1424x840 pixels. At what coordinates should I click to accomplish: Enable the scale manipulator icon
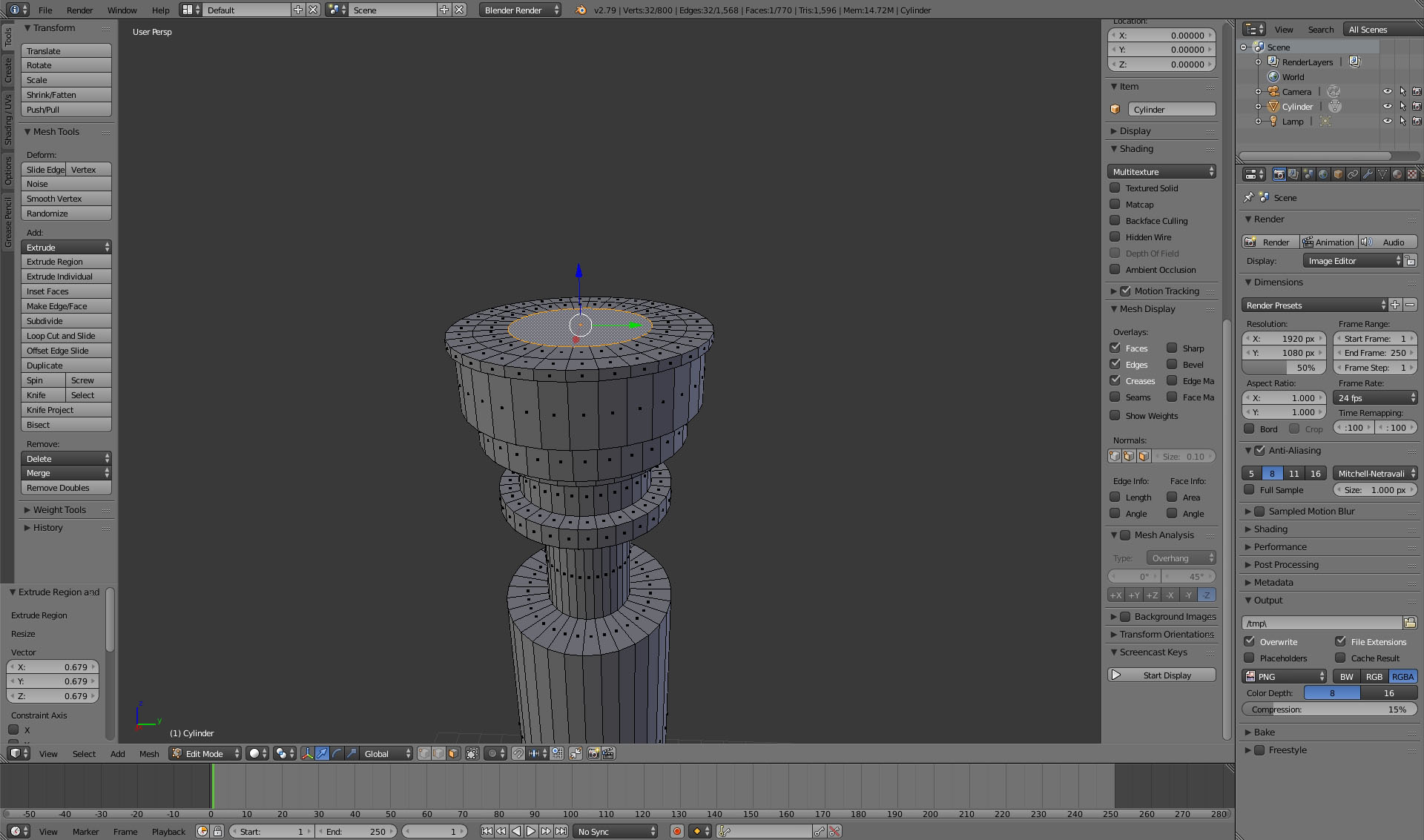point(352,753)
